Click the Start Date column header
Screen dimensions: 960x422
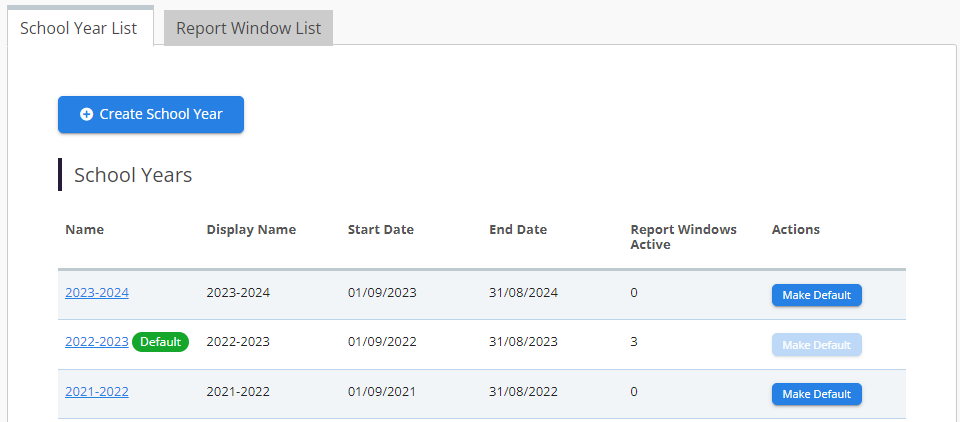point(380,230)
